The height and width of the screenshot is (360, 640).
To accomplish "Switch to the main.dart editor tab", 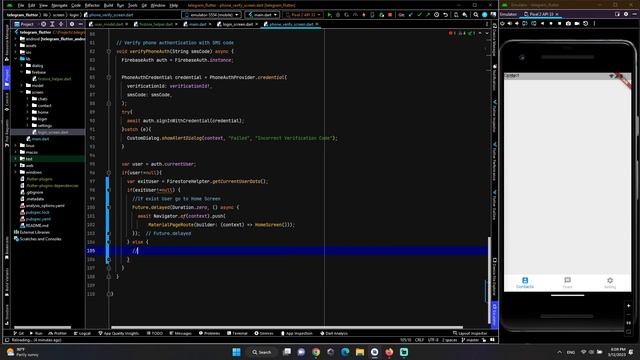I will pos(197,24).
